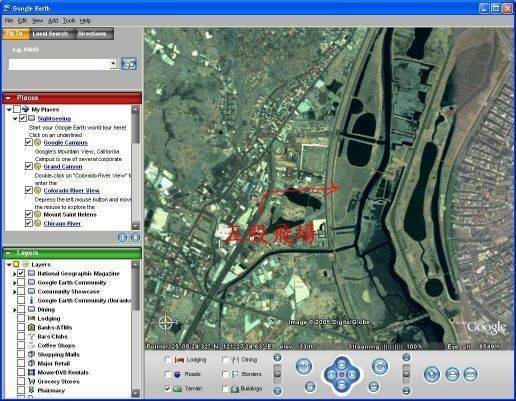Disable Terrain checkbox in bottom panel
Viewport: 516px width, 401px height.
[168, 389]
